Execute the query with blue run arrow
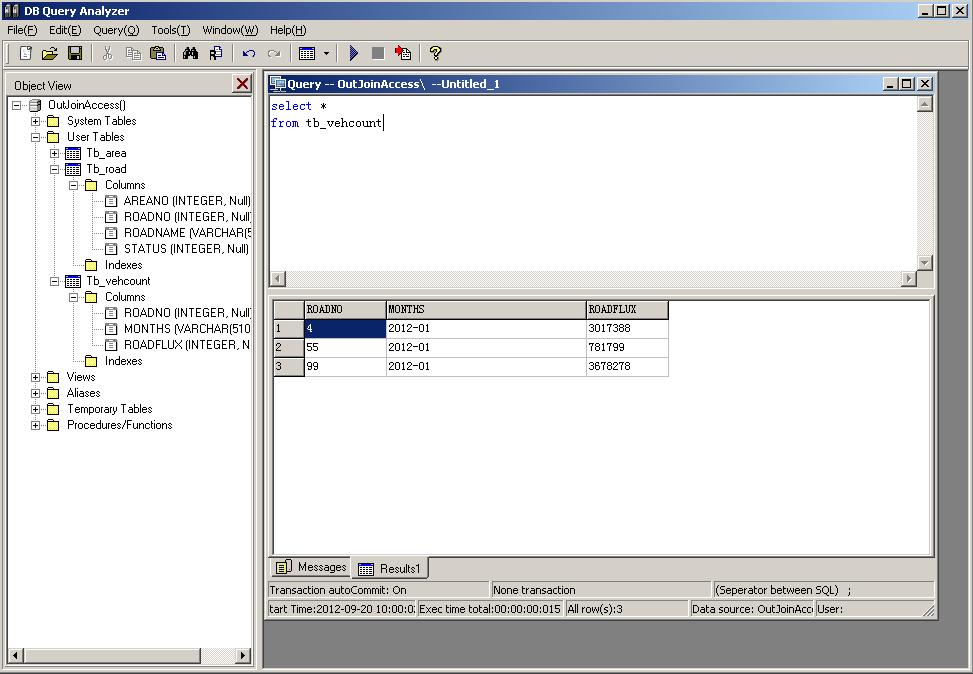973x674 pixels. coord(355,53)
